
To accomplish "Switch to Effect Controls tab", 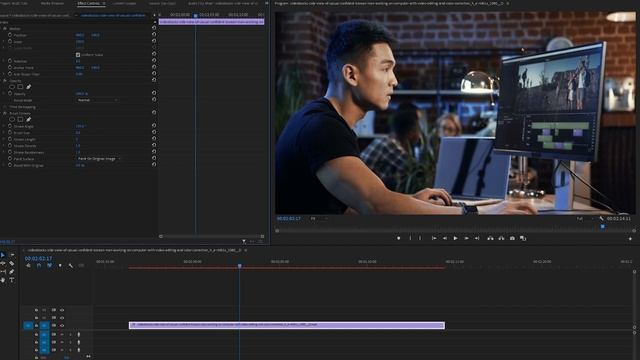I will [x=88, y=3].
